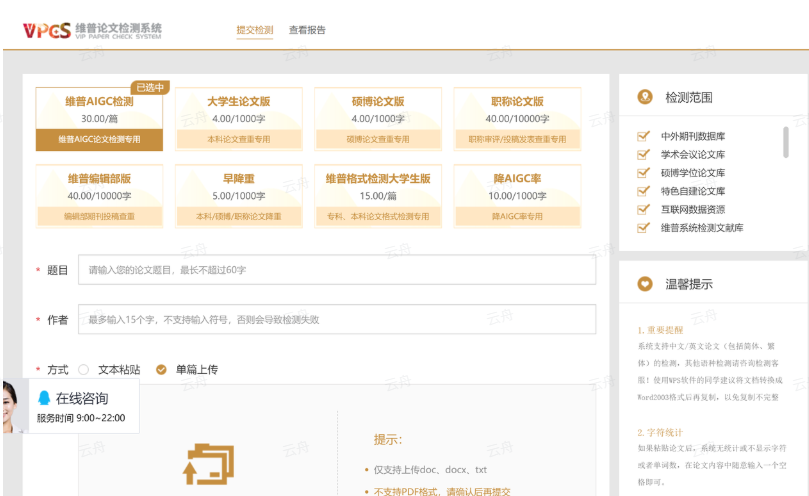This screenshot has height=496, width=809.
Task: Click the 5.00/1000字 price text
Action: [x=238, y=196]
